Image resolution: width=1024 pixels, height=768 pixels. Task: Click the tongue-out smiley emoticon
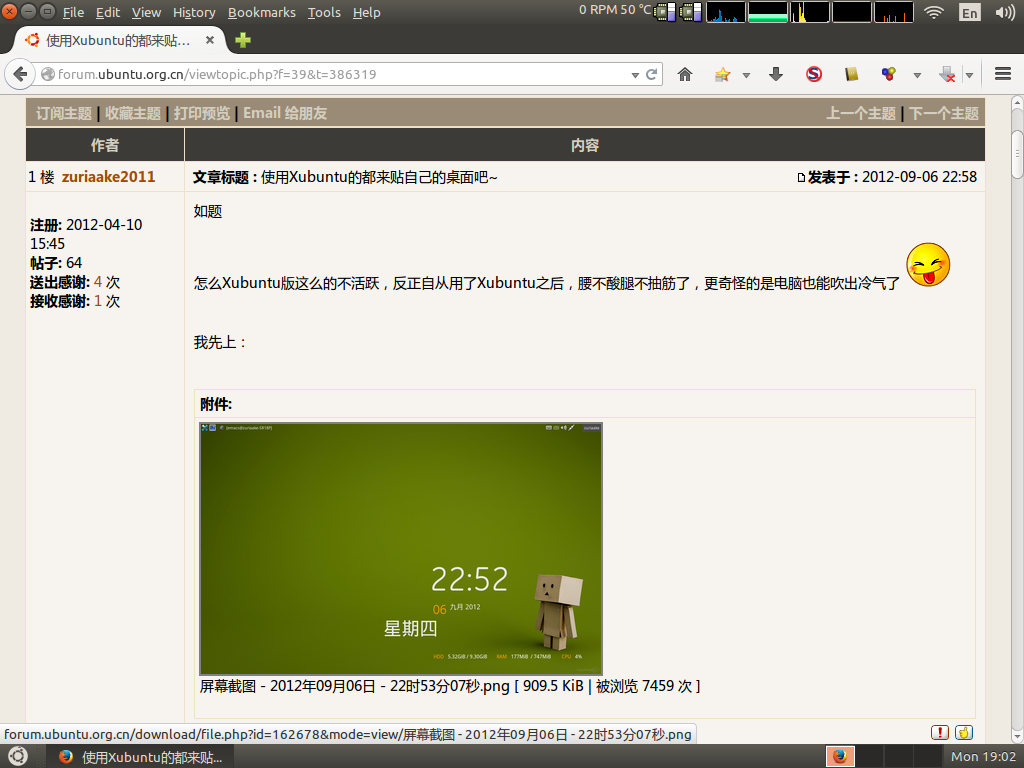pos(928,264)
